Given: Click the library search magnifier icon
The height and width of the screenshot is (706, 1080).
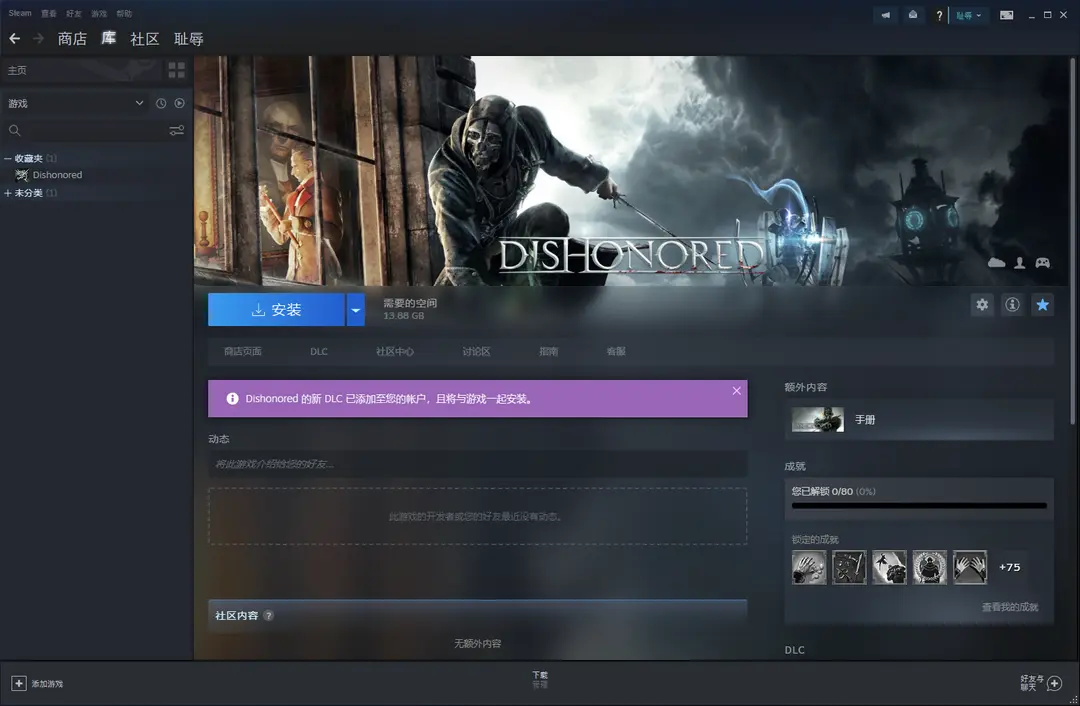Looking at the screenshot, I should [x=14, y=130].
